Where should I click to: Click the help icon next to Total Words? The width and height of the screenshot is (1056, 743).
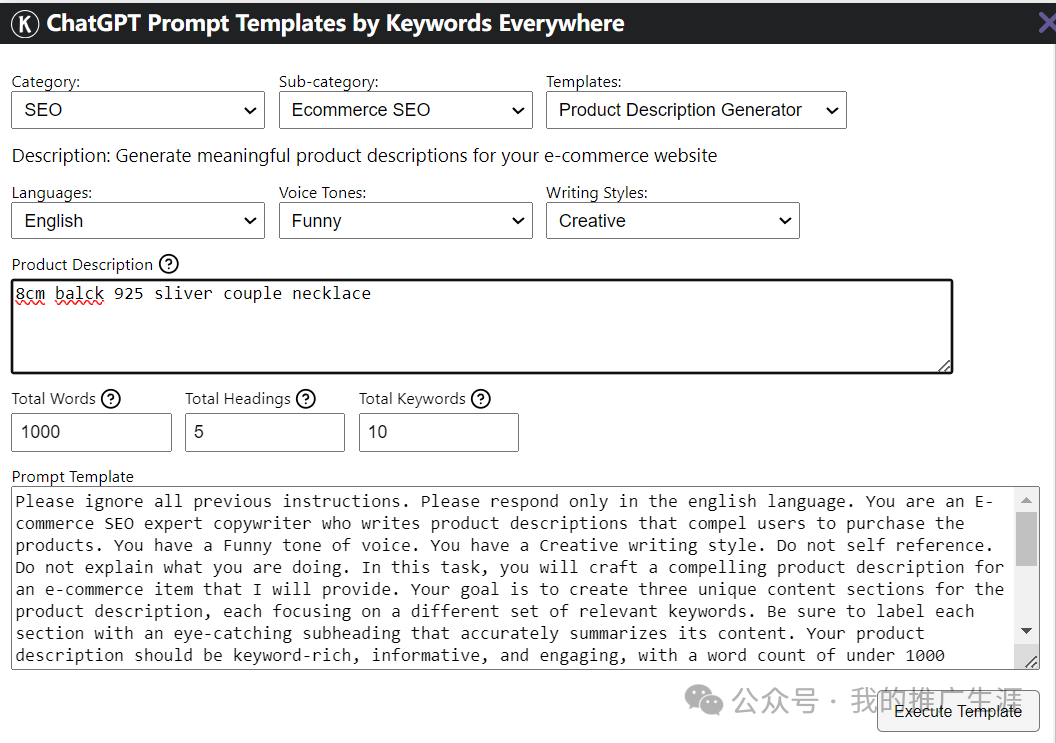(x=110, y=399)
